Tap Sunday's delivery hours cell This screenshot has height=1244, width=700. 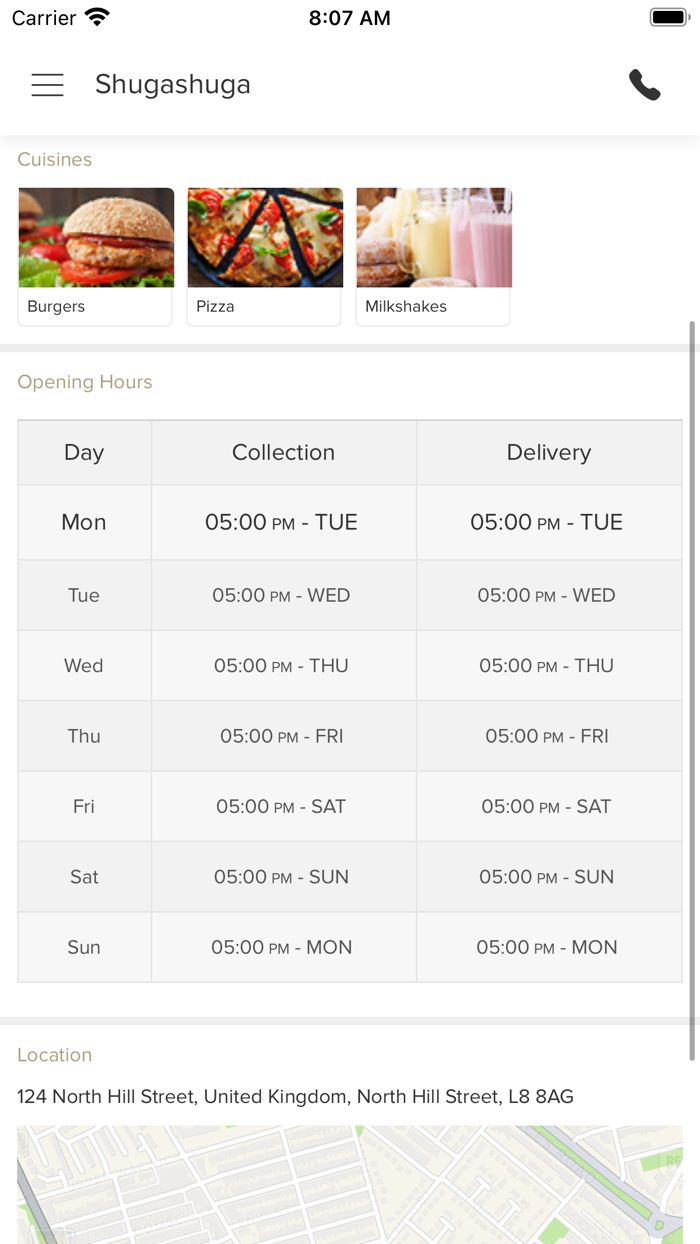coord(547,947)
